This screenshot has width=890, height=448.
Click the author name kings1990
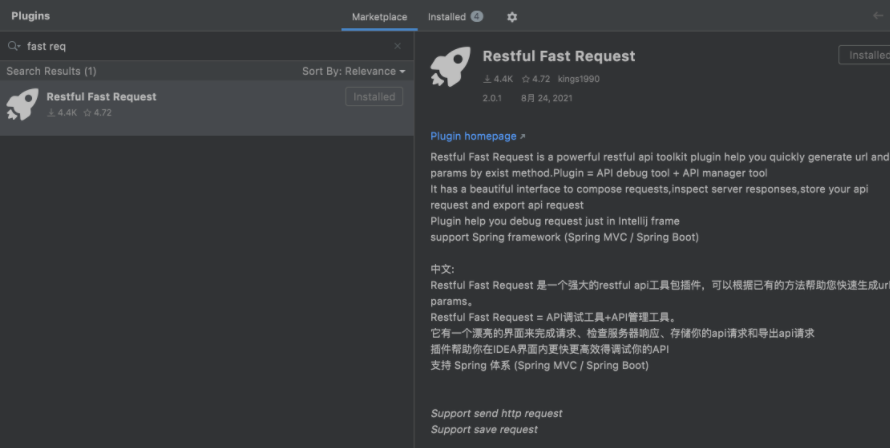click(x=578, y=79)
